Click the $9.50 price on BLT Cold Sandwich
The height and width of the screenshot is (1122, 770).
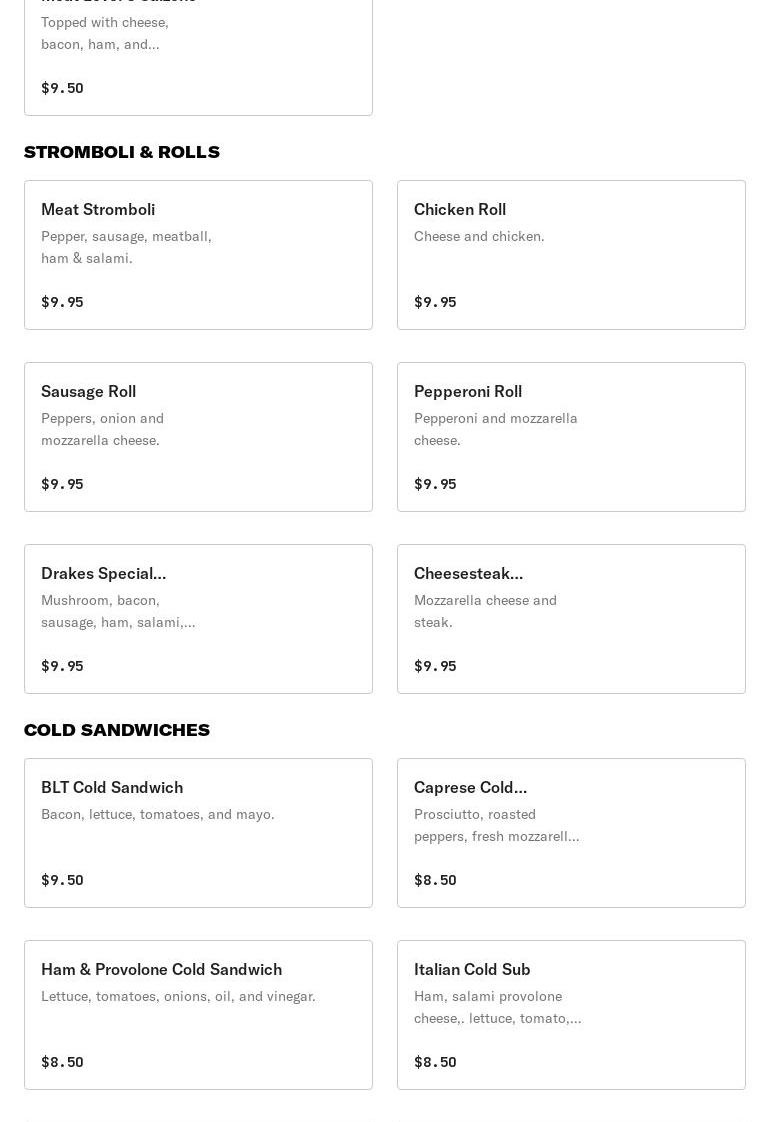point(62,880)
